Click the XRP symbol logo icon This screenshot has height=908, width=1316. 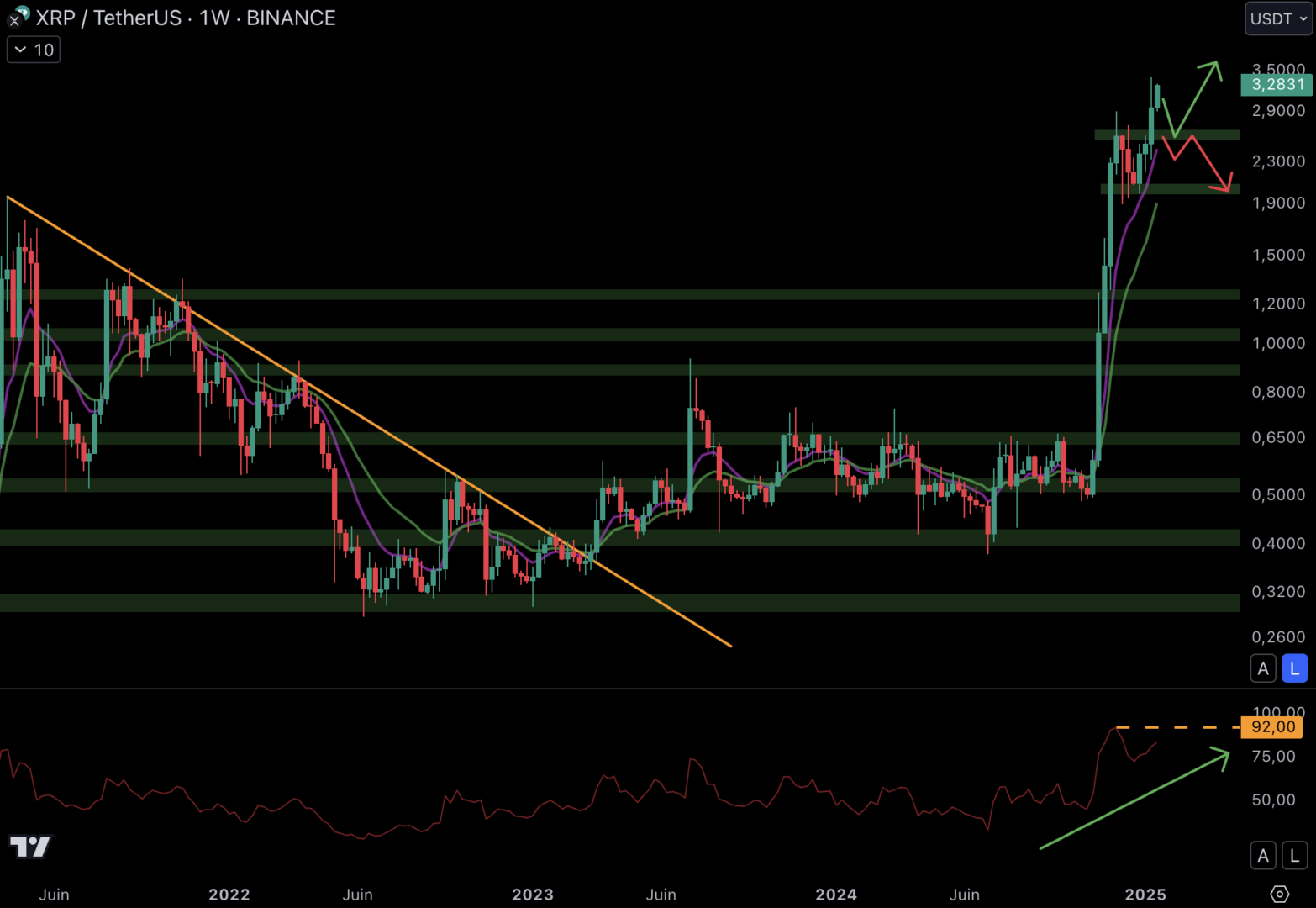[x=18, y=17]
